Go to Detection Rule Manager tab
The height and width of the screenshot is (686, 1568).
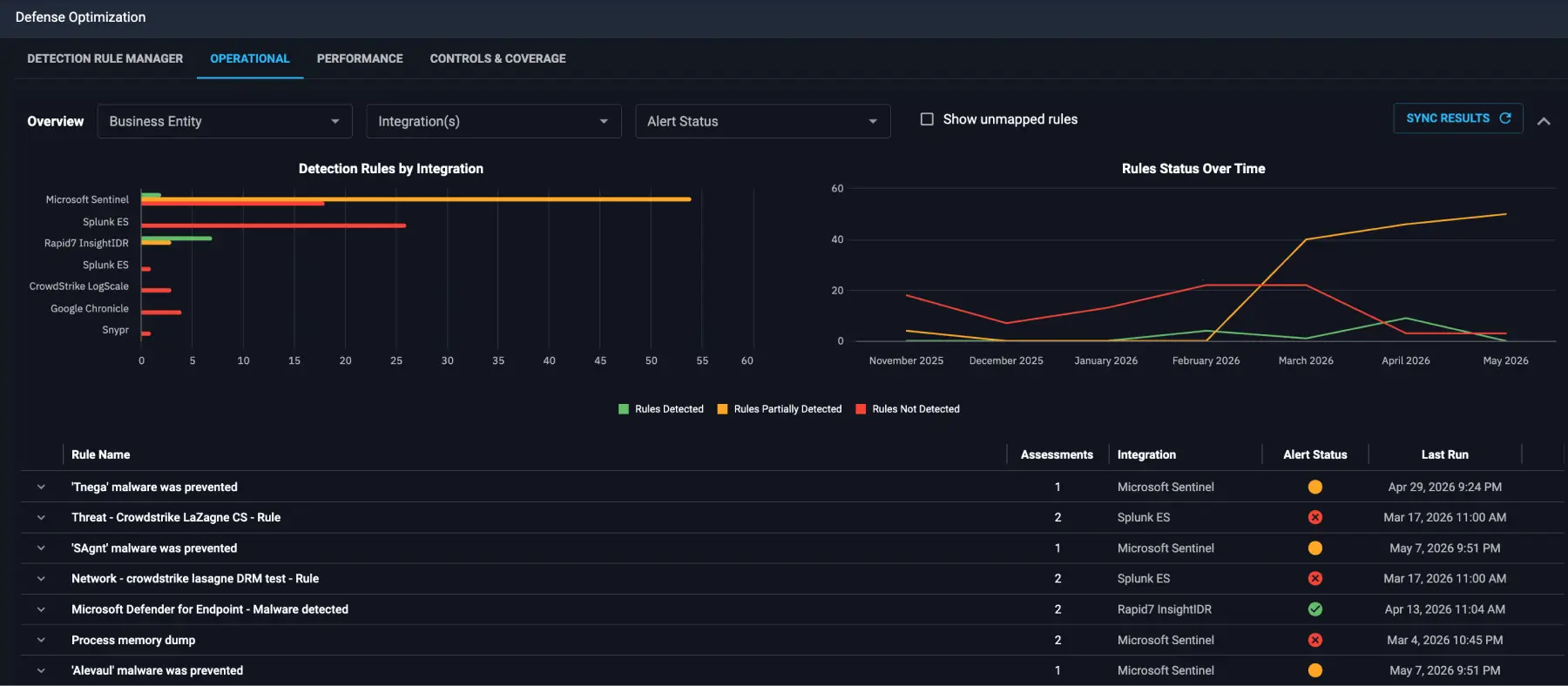(x=105, y=58)
